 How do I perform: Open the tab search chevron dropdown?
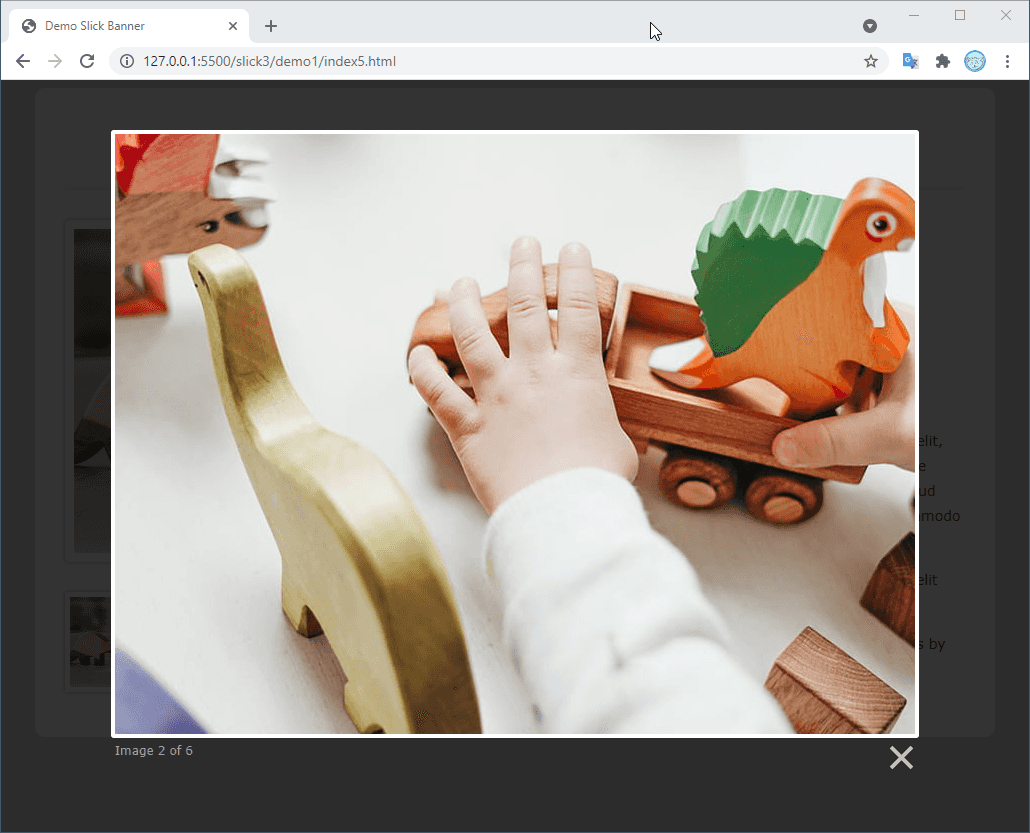[870, 25]
